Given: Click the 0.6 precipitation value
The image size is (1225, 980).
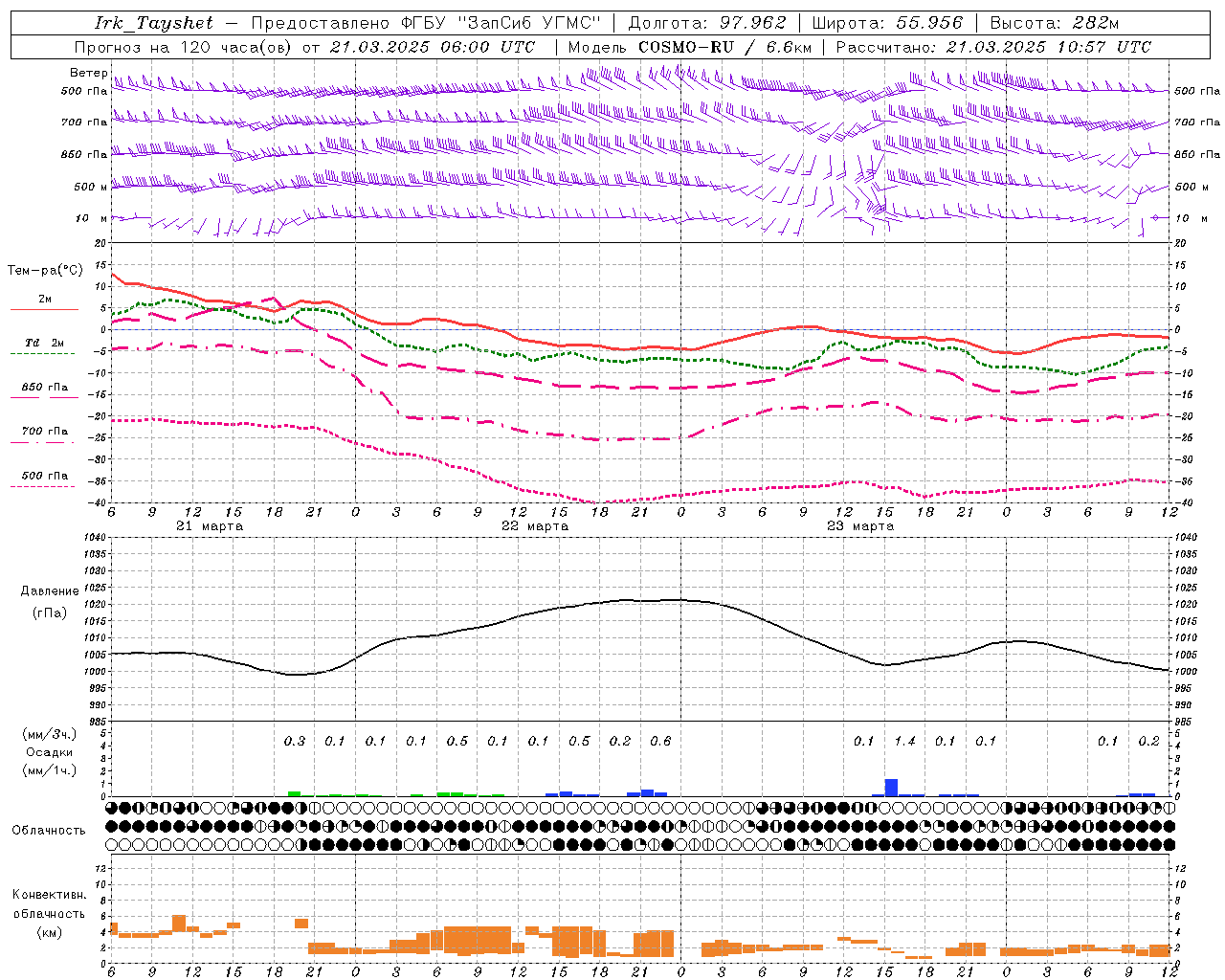Looking at the screenshot, I should [660, 741].
